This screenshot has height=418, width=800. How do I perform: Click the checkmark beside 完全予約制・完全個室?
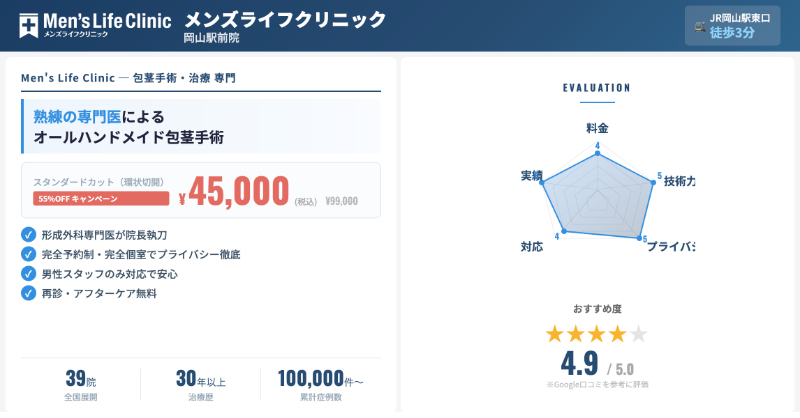tap(28, 254)
